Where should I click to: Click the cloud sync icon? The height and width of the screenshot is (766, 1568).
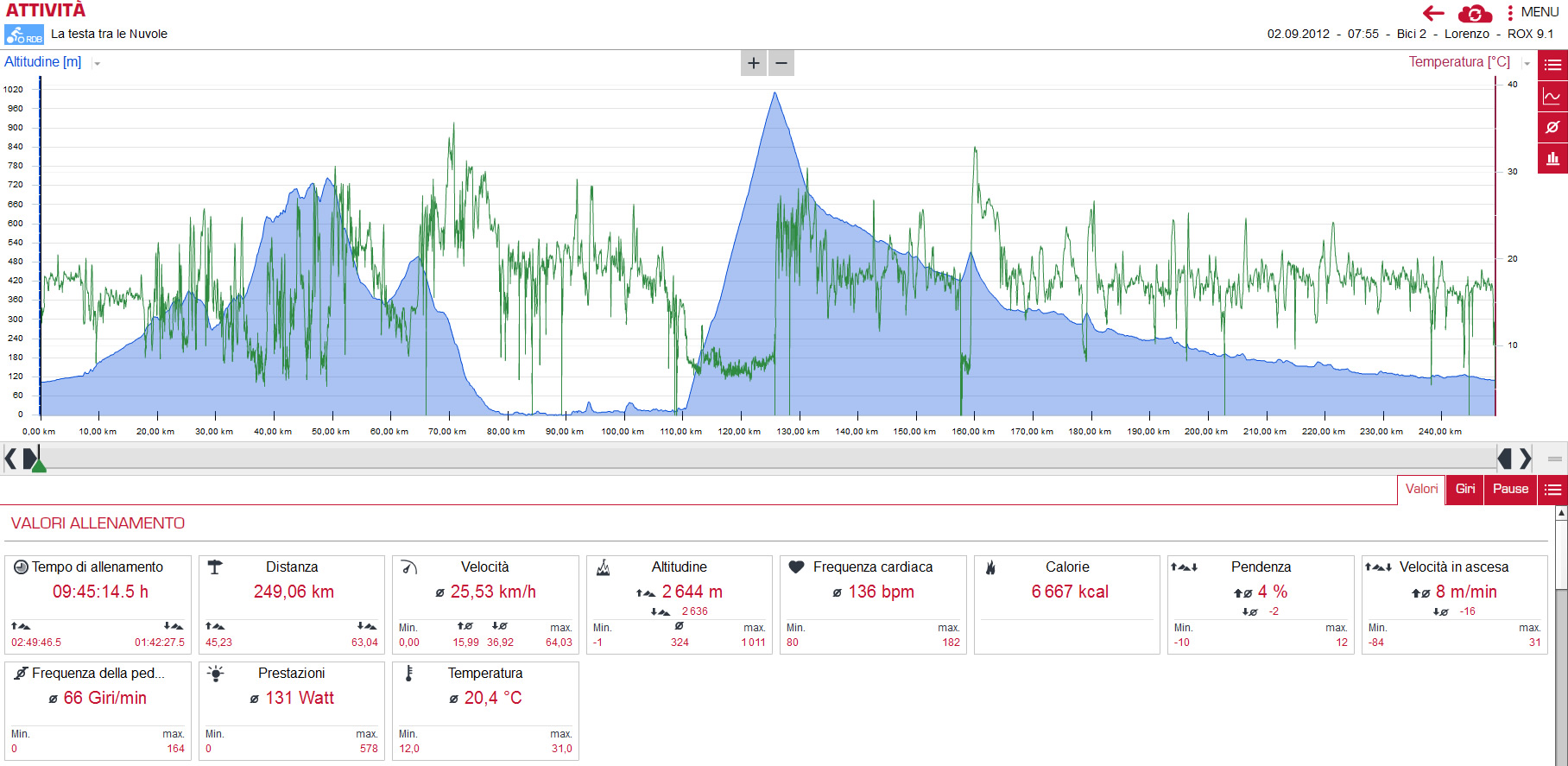[x=1475, y=13]
